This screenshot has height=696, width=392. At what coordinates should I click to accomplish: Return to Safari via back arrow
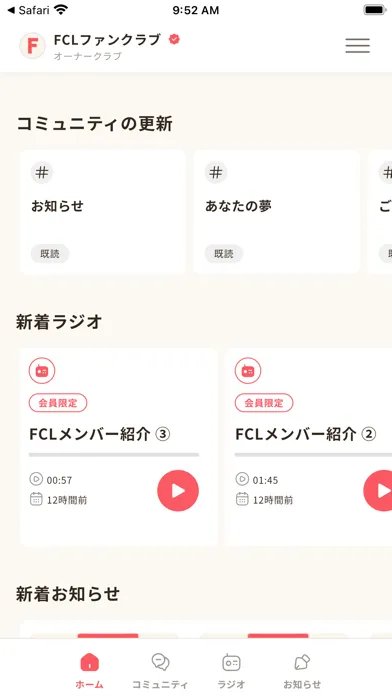click(28, 10)
